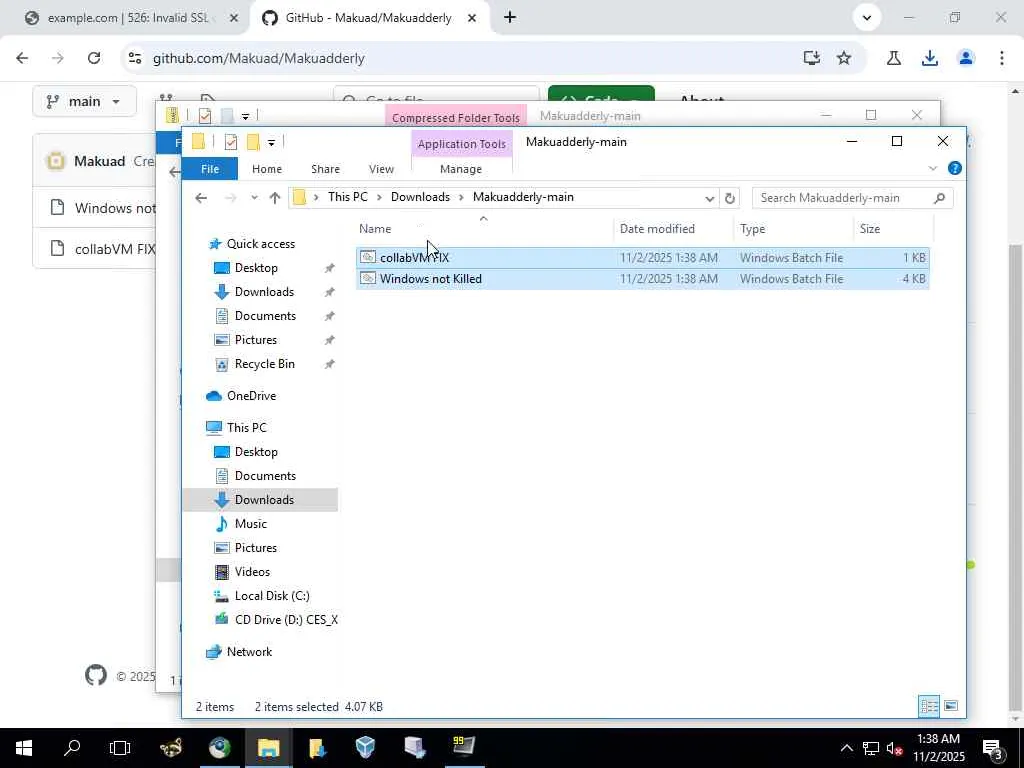Open Music folder under This PC
This screenshot has height=768, width=1024.
[251, 524]
